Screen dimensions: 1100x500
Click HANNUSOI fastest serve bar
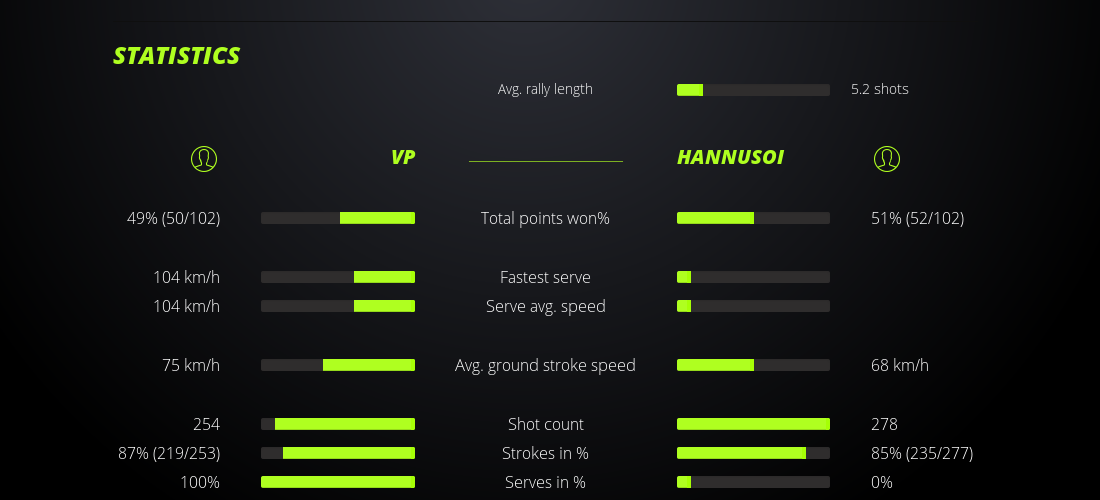(753, 277)
